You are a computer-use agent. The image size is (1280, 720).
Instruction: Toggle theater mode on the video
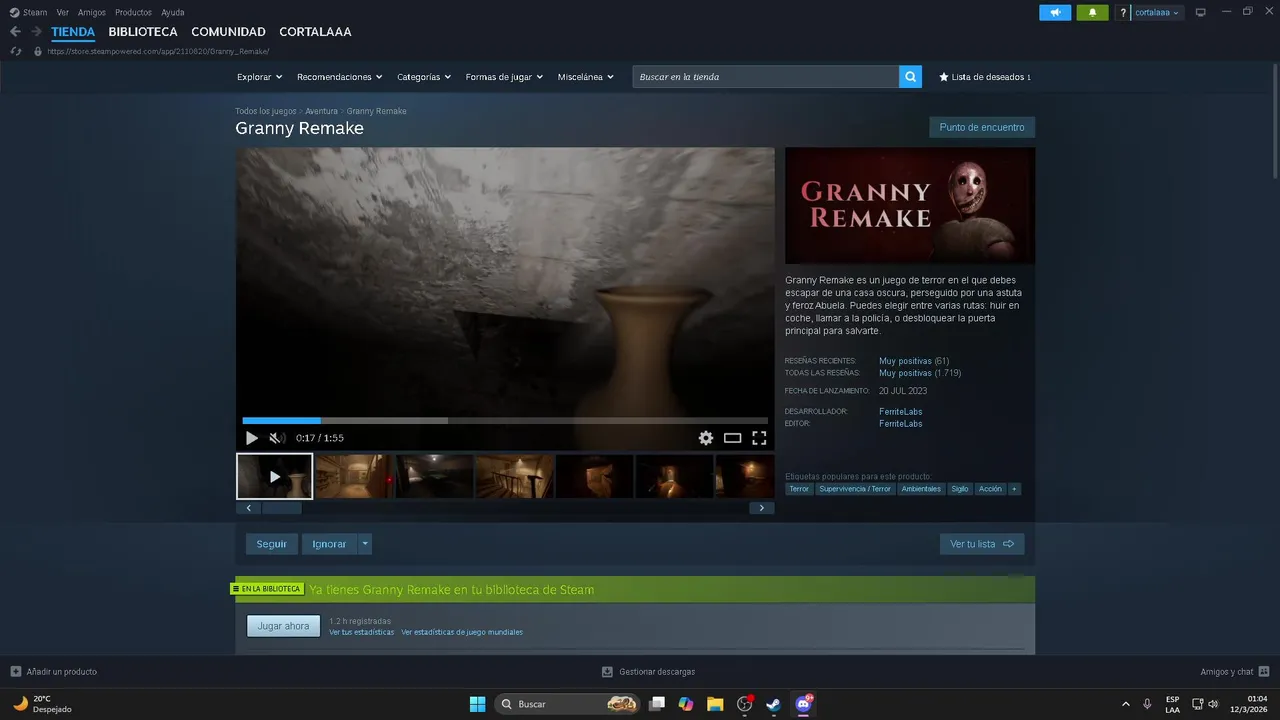[732, 438]
